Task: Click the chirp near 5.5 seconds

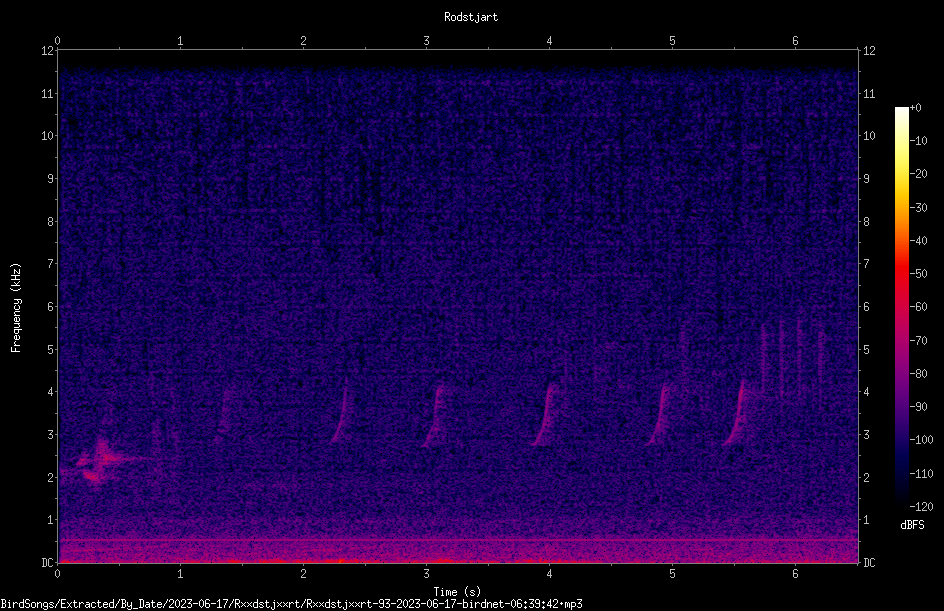Action: click(736, 412)
